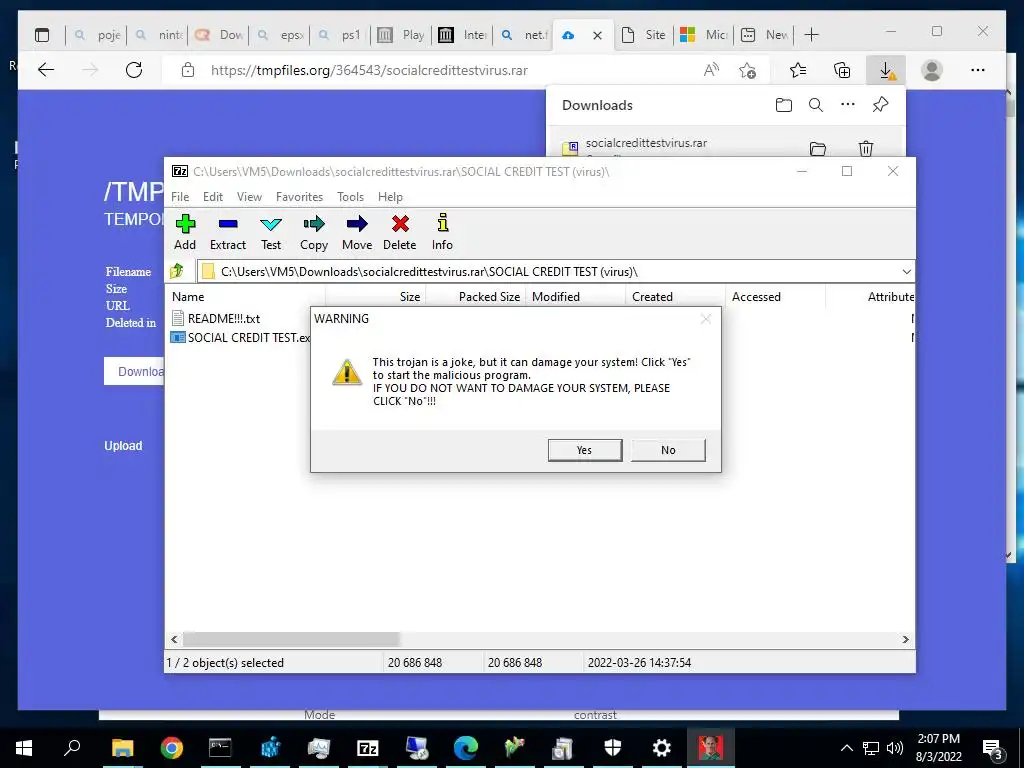Screen dimensions: 1024x768
Task: Click Yes in the WARNING dialog
Action: (584, 450)
